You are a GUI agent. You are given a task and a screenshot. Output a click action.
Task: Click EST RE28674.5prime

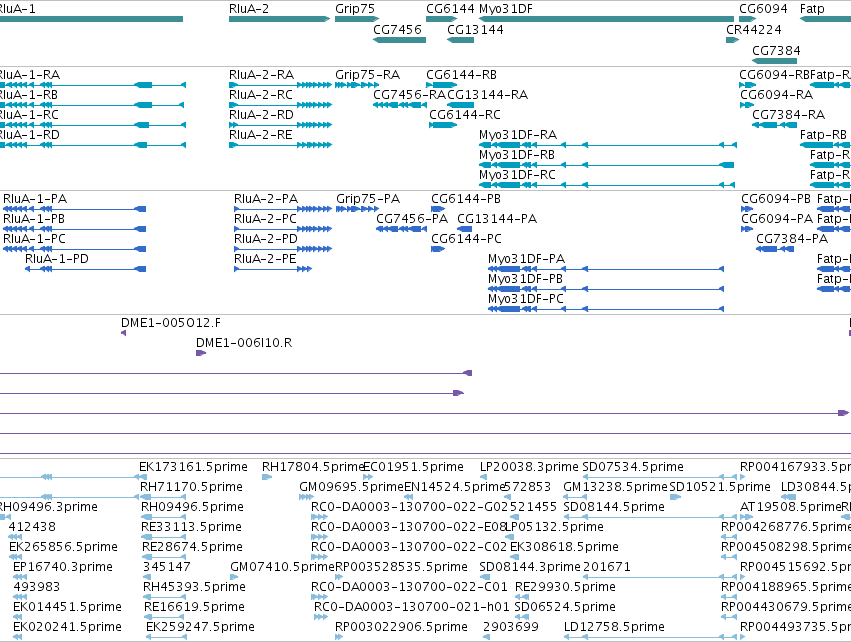click(x=192, y=547)
